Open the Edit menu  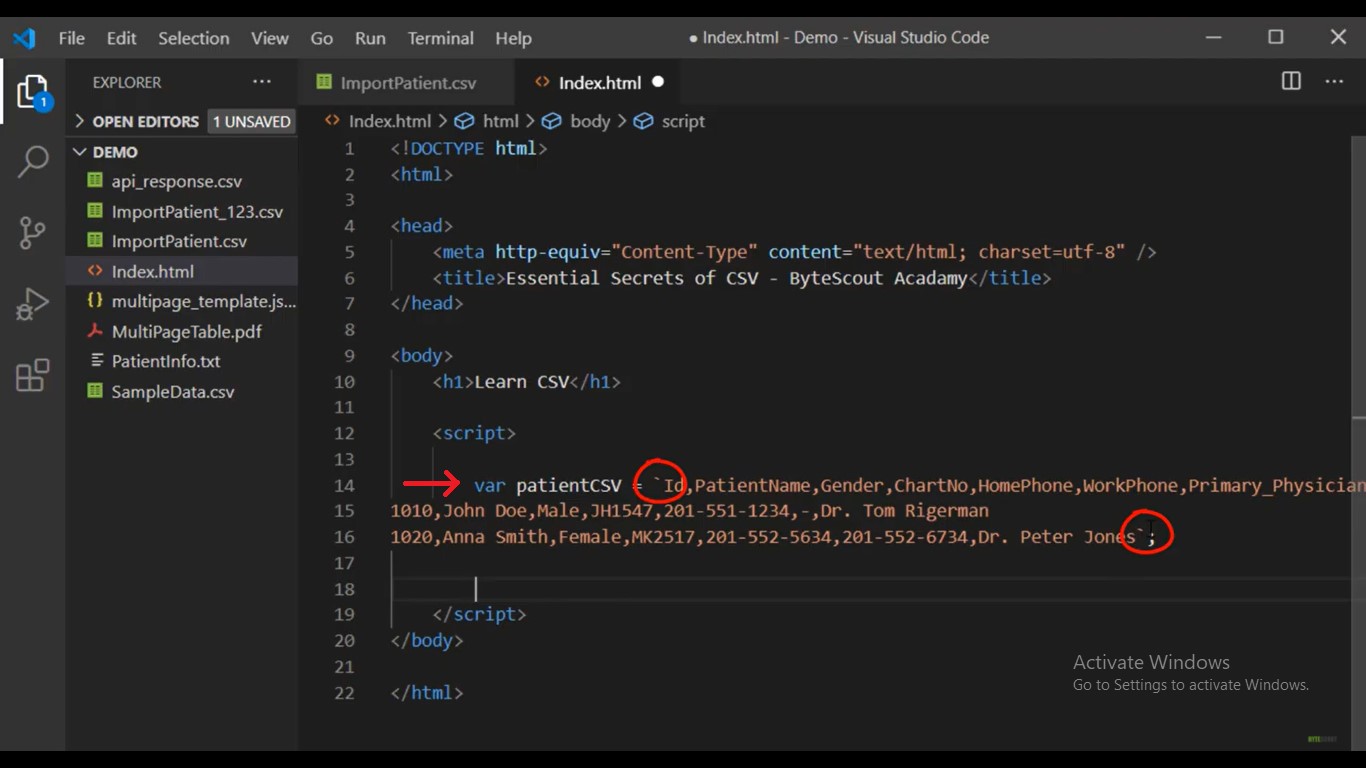click(121, 38)
